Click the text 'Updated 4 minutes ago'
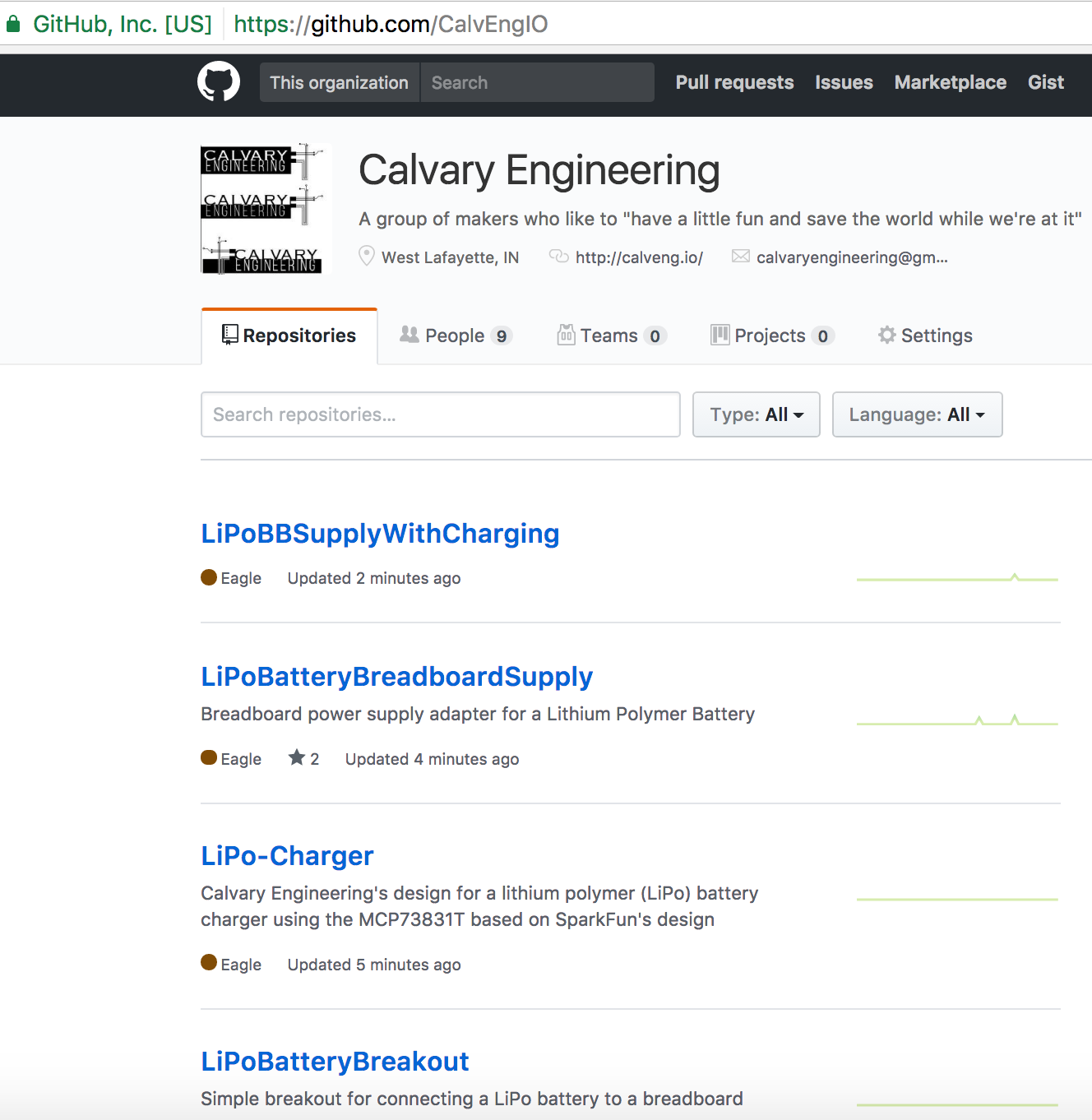Image resolution: width=1092 pixels, height=1120 pixels. [432, 759]
